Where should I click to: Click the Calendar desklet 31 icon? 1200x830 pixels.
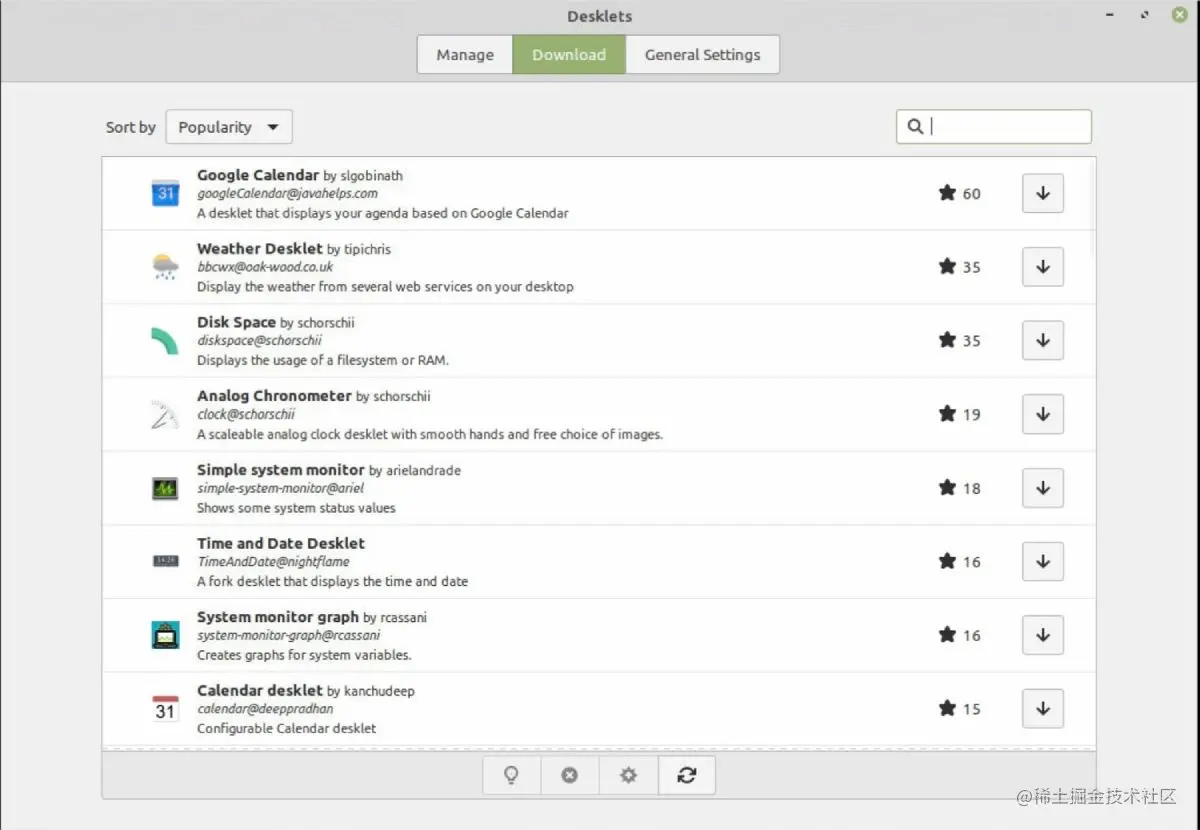[x=165, y=709]
